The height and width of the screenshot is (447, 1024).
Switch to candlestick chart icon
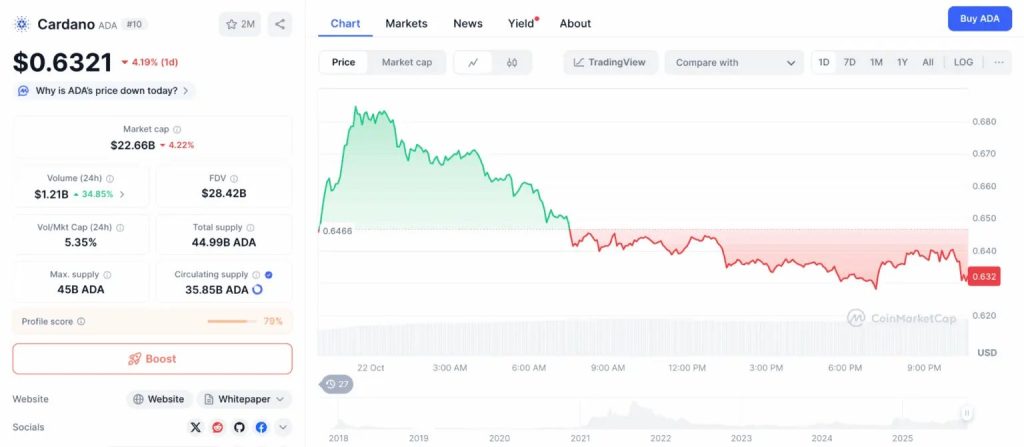(512, 62)
